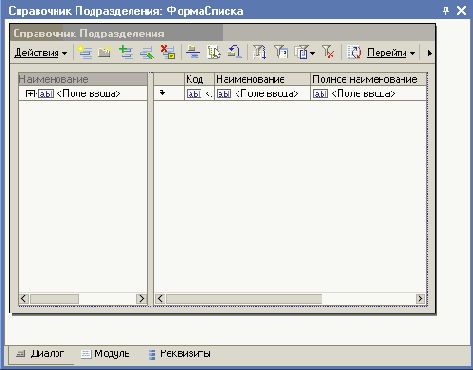The width and height of the screenshot is (473, 370).
Task: Open the Действия dropdown menu
Action: [x=41, y=53]
